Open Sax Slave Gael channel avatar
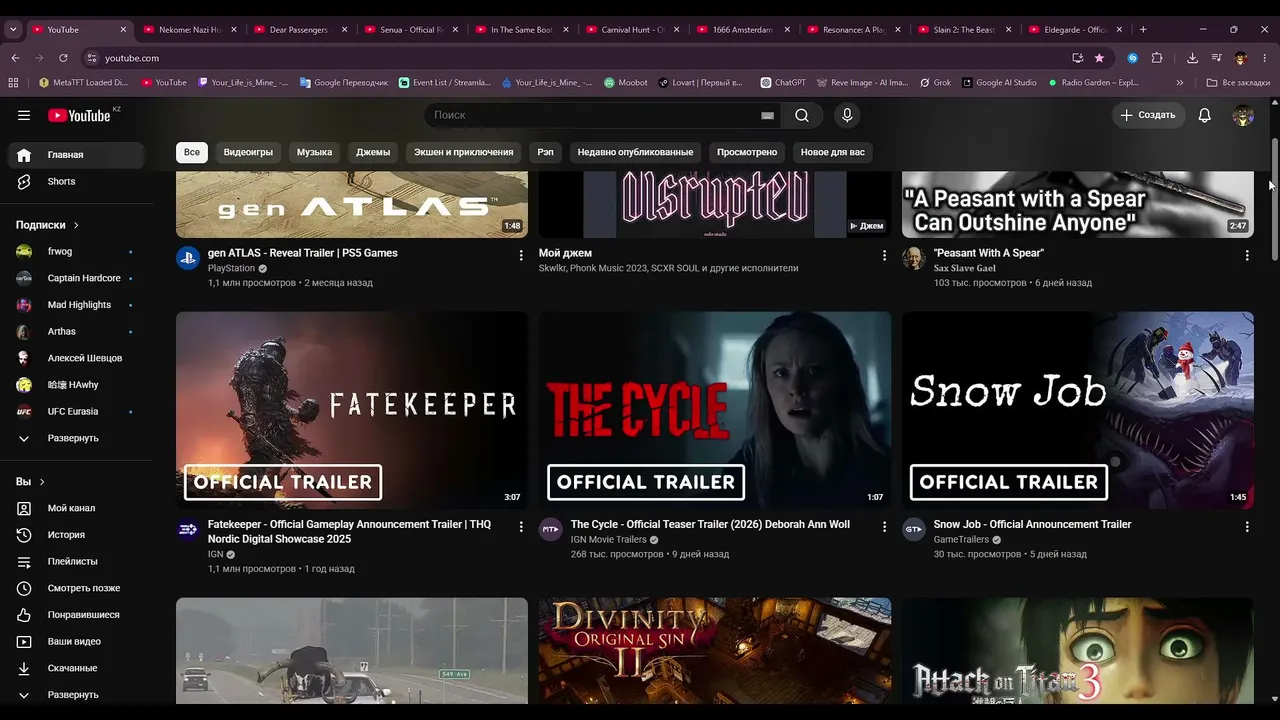The height and width of the screenshot is (720, 1280). pyautogui.click(x=914, y=258)
